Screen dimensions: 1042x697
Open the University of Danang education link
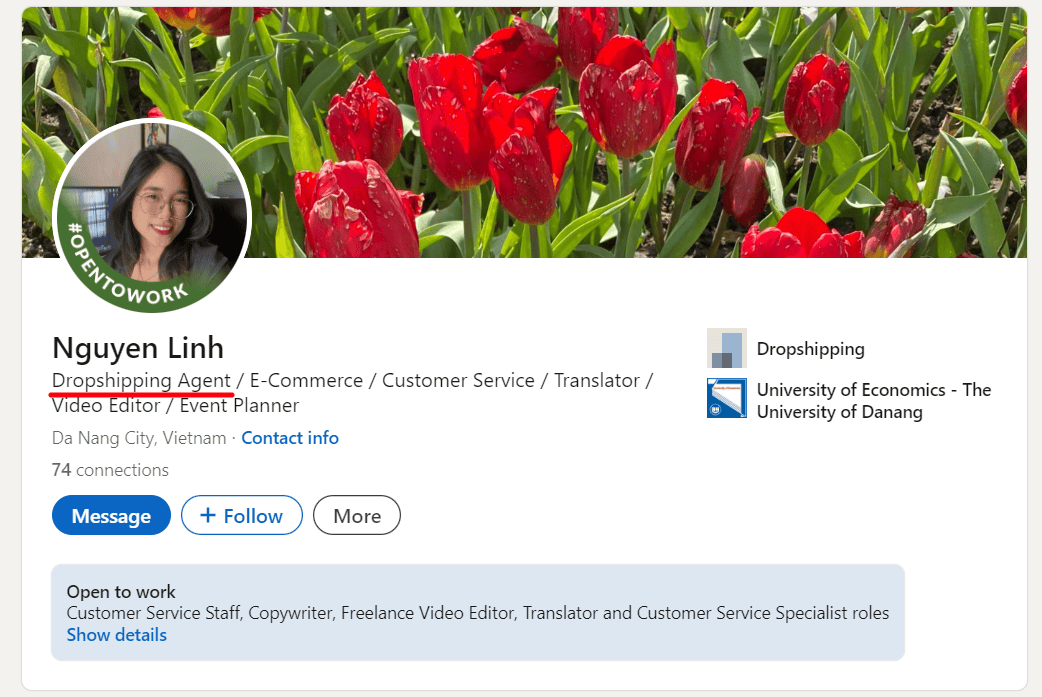point(873,400)
